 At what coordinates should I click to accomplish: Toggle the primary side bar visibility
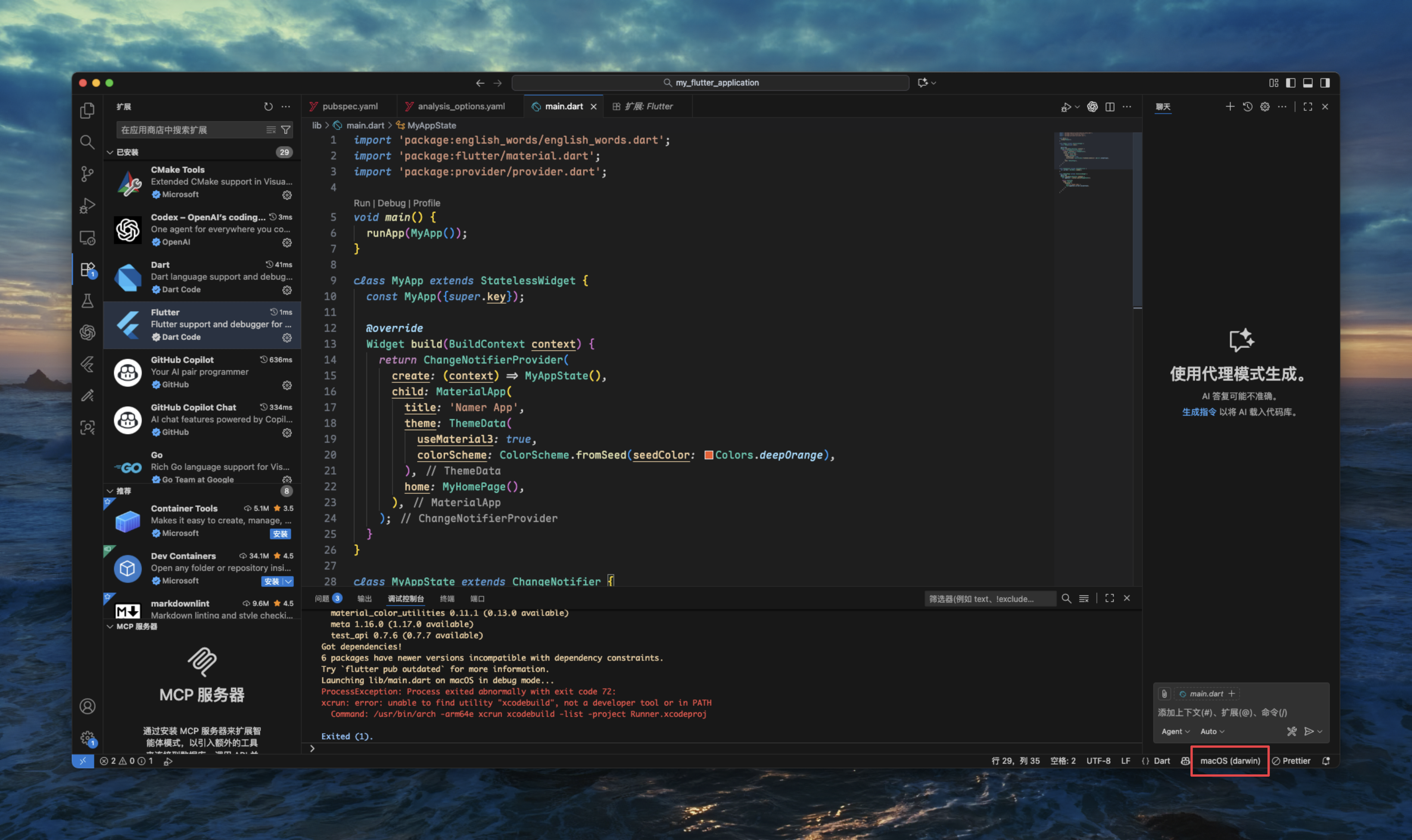pyautogui.click(x=1290, y=83)
